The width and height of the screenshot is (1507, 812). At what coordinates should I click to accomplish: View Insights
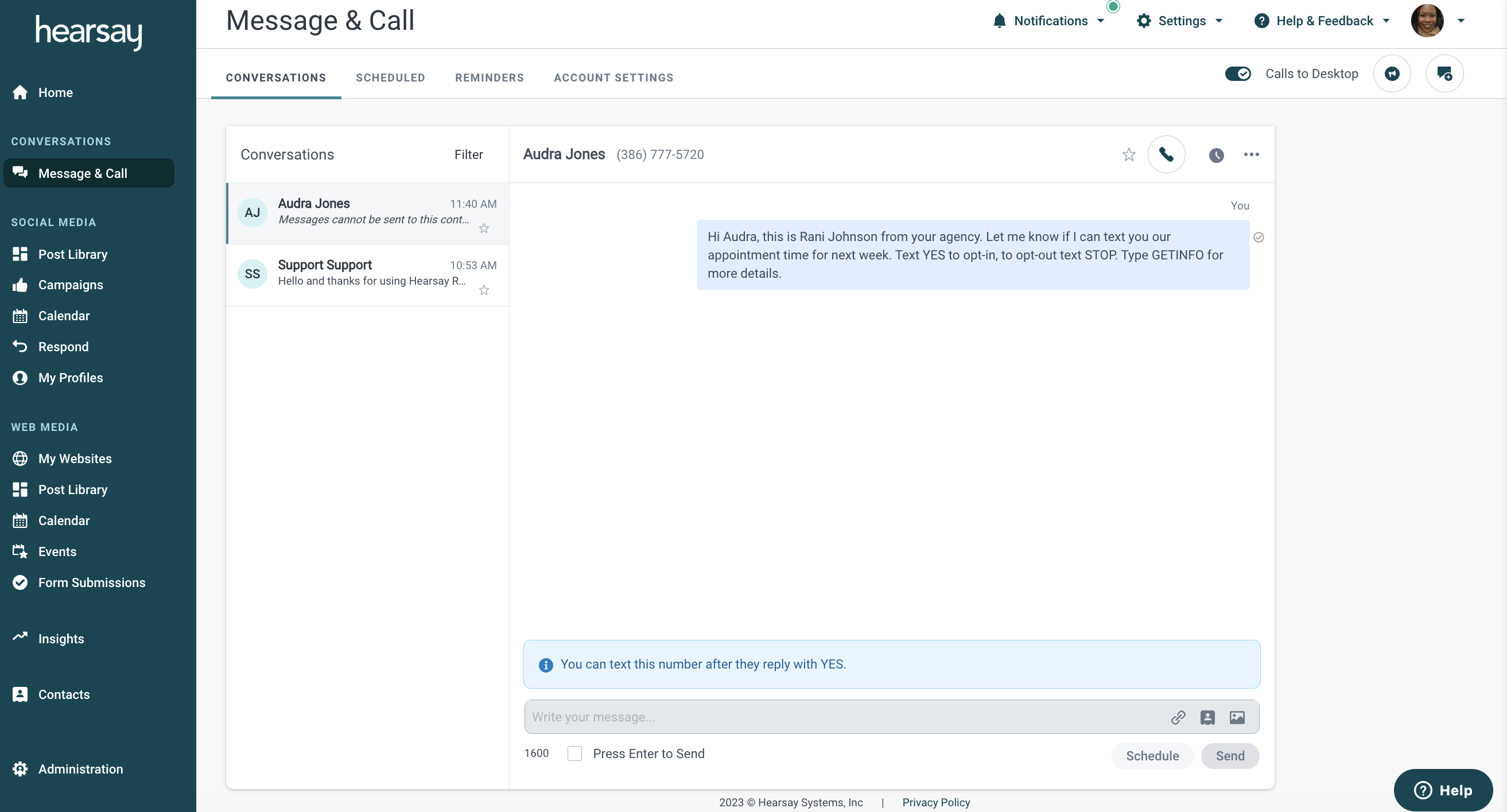tap(48, 639)
